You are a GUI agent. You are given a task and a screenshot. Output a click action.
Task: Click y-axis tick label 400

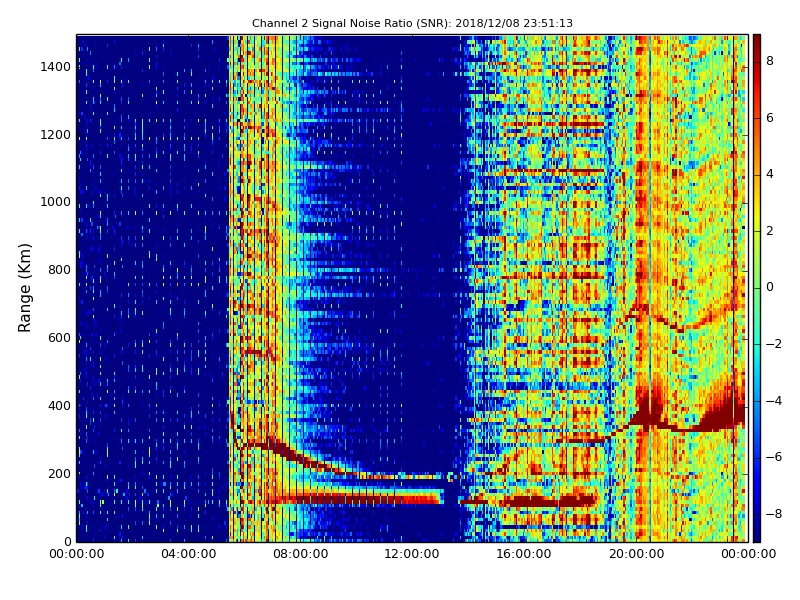coord(59,406)
